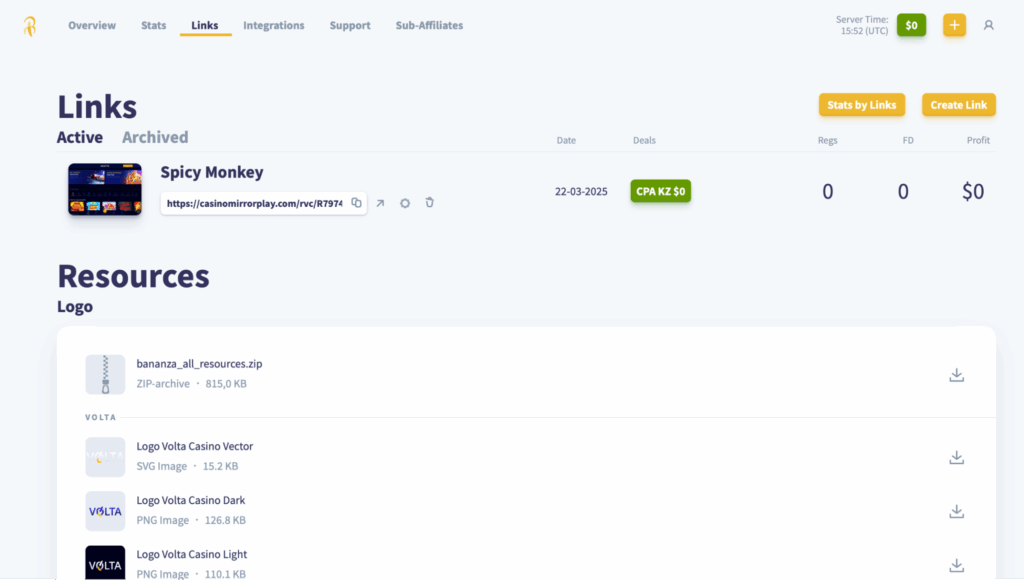Click the Spicy Monkey $0 profit value
The height and width of the screenshot is (580, 1024).
click(x=973, y=191)
